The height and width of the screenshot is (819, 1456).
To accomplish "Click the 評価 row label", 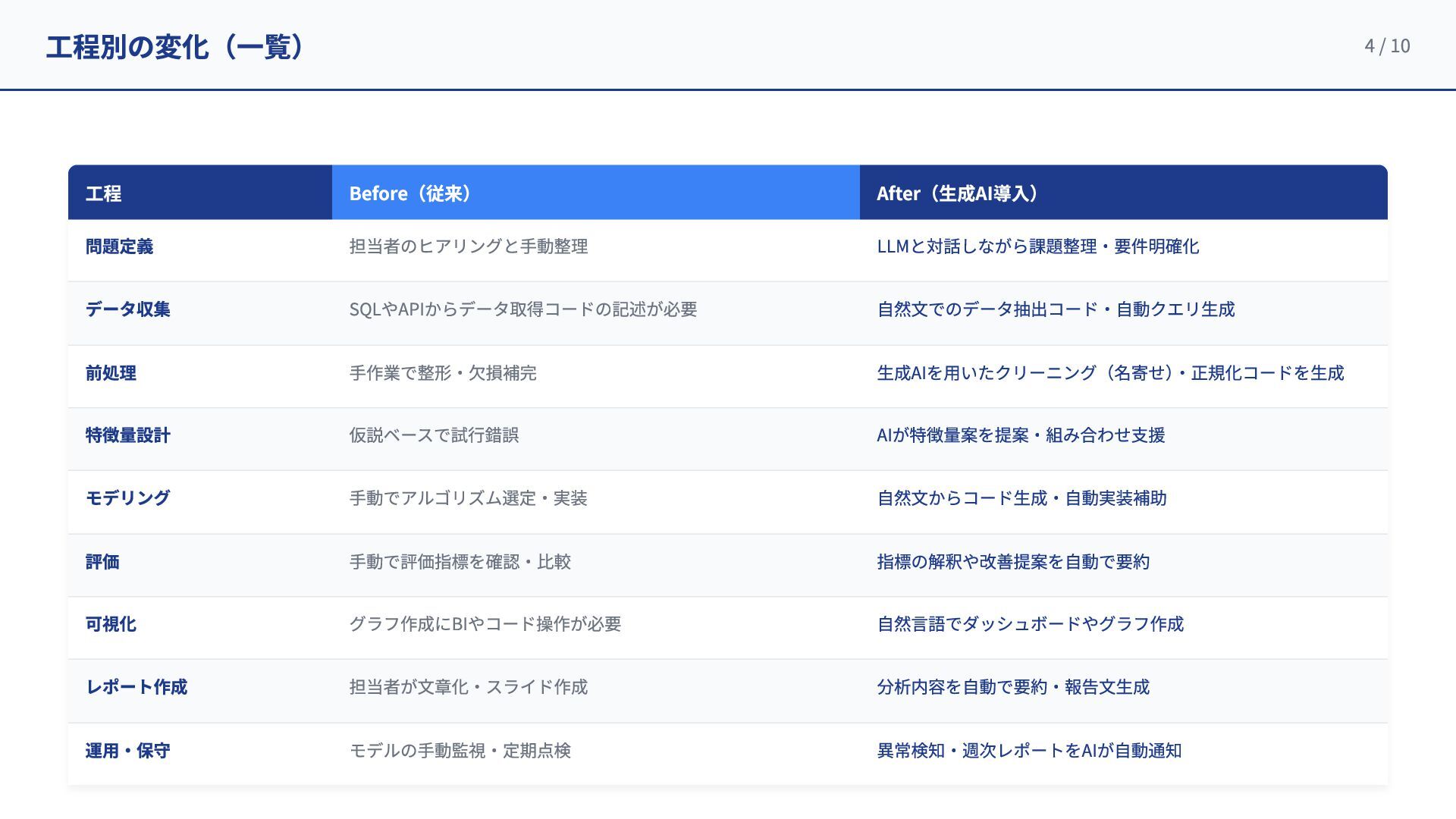I will click(102, 562).
